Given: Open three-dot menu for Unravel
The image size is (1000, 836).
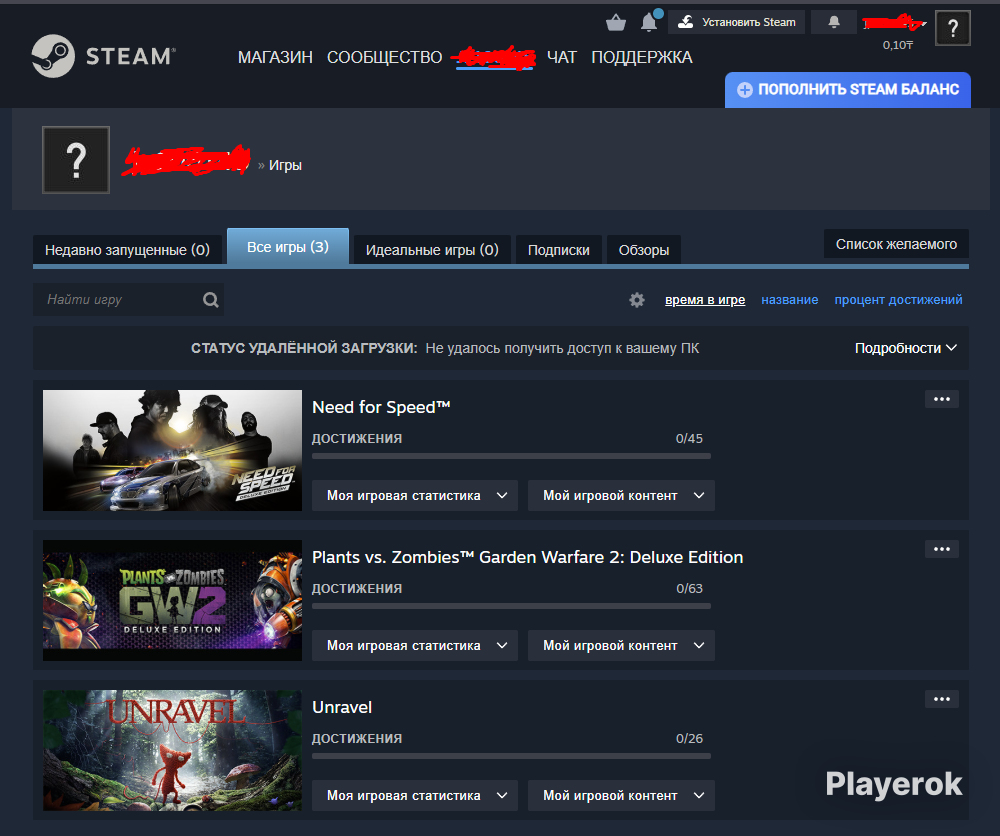Looking at the screenshot, I should (x=941, y=699).
